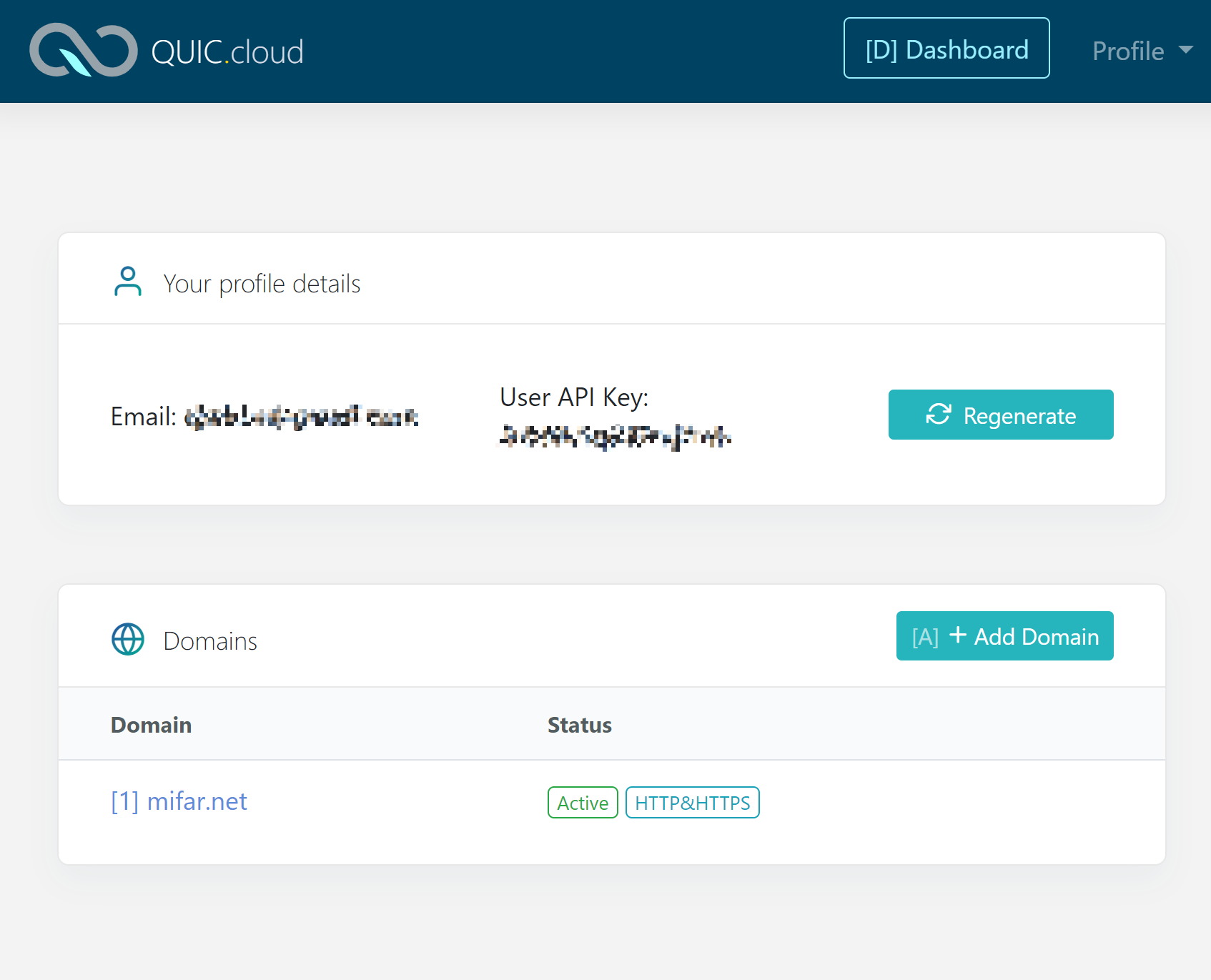Click the circular arrows refresh icon
The height and width of the screenshot is (980, 1211).
pyautogui.click(x=938, y=415)
